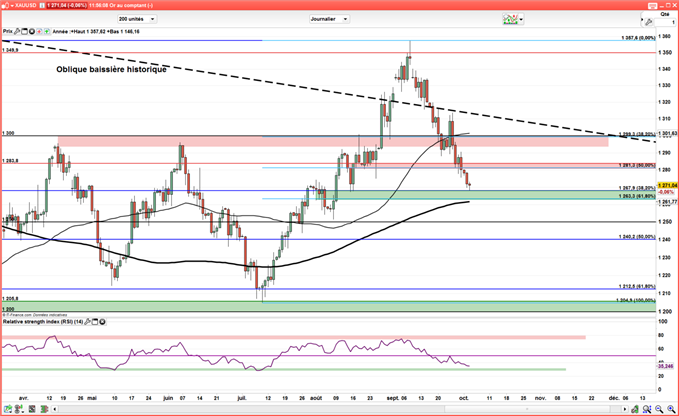Click the Prix label
Viewport: 679px width, 416px height.
[x=8, y=32]
